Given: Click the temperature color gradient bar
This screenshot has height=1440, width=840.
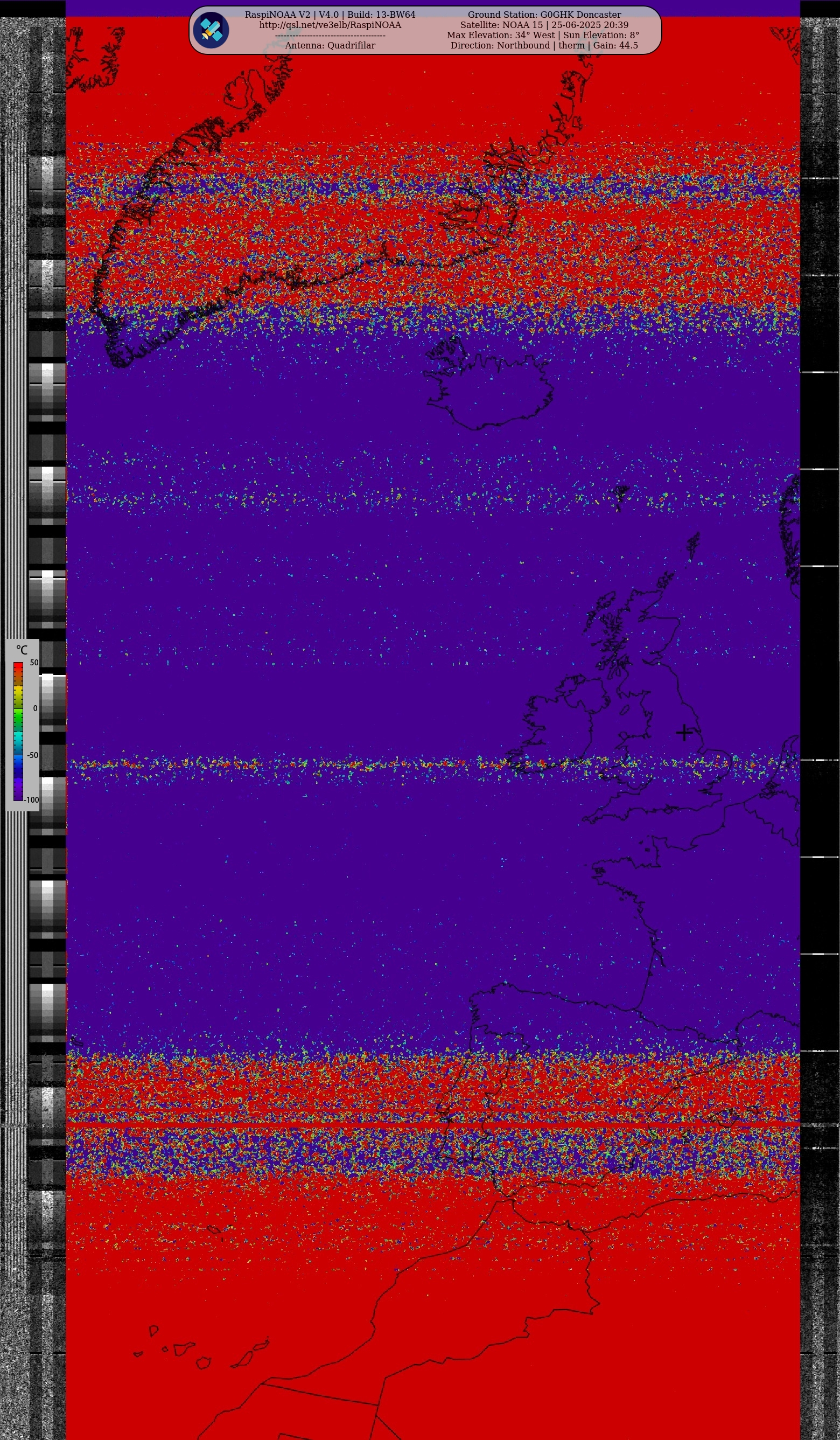Looking at the screenshot, I should pyautogui.click(x=18, y=732).
